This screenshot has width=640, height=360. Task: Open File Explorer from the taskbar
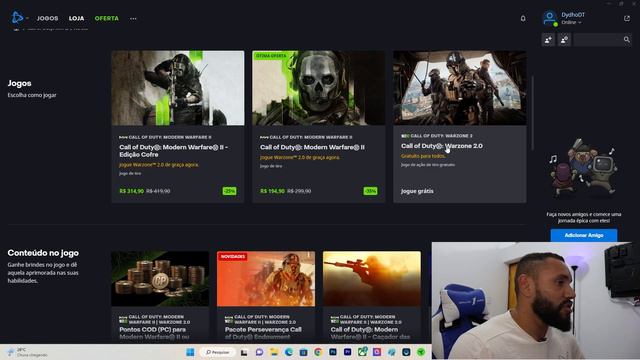click(x=274, y=352)
